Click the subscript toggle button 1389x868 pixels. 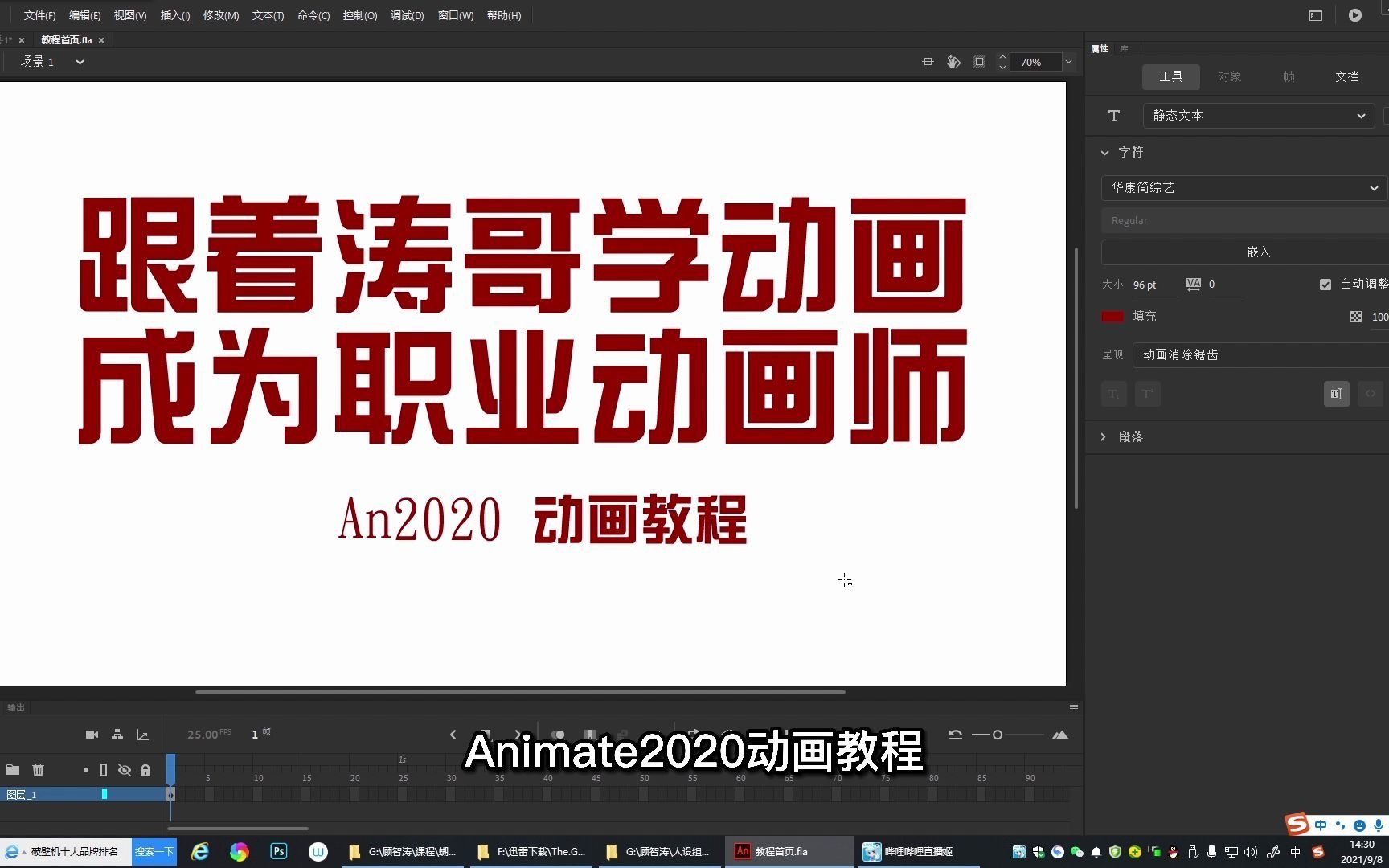1113,394
